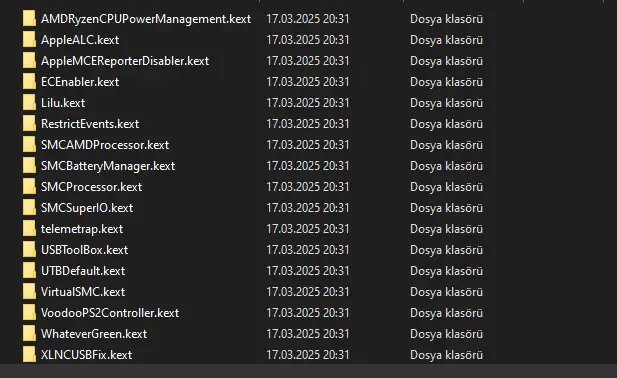Select the VirtualSMC.kext folder icon
Image resolution: width=617 pixels, height=378 pixels.
pyautogui.click(x=29, y=291)
